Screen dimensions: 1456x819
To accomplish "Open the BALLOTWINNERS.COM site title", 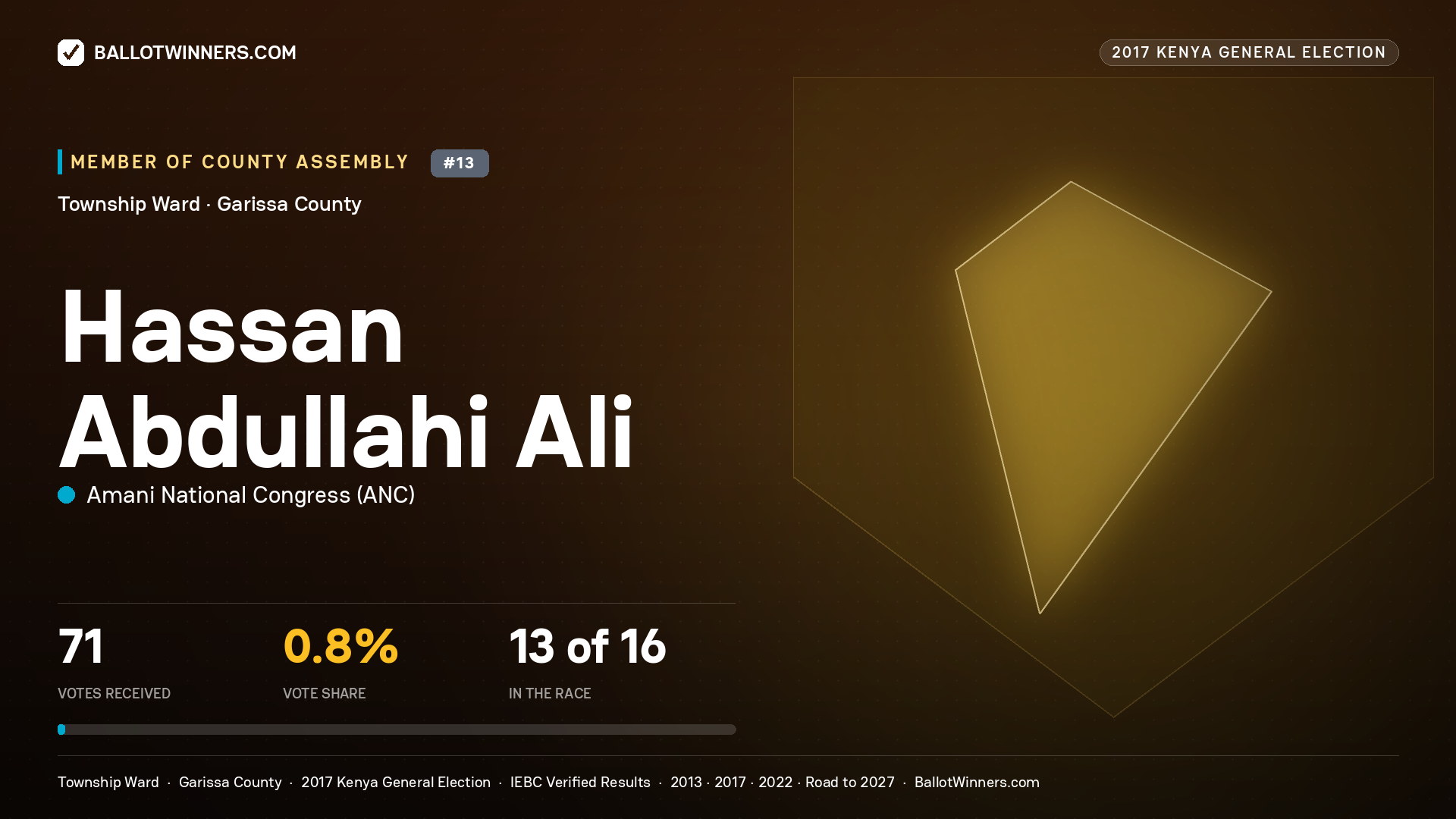I will [195, 52].
